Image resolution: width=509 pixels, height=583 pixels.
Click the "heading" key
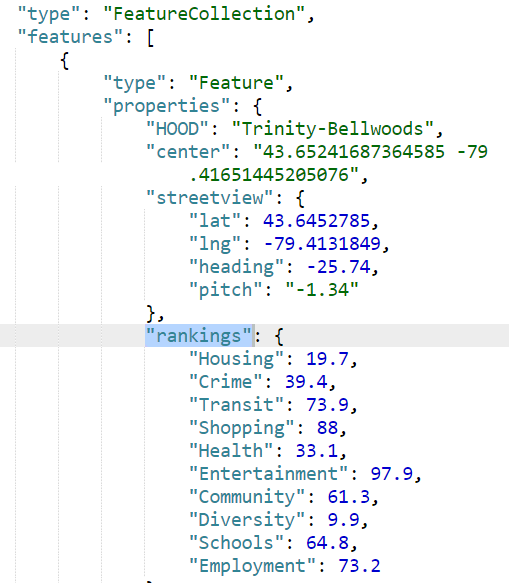(236, 267)
